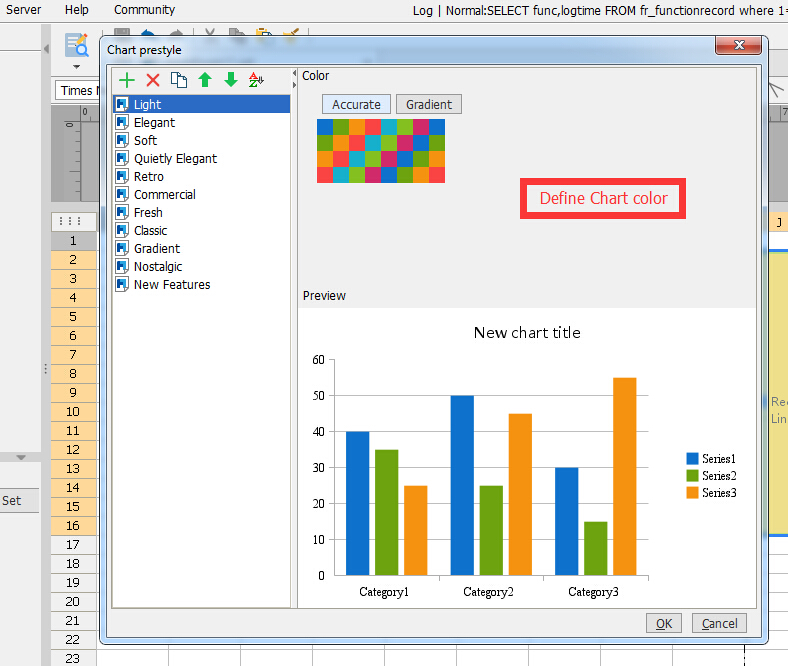Click the report preview icon
Viewport: 788px width, 666px height.
pos(77,45)
